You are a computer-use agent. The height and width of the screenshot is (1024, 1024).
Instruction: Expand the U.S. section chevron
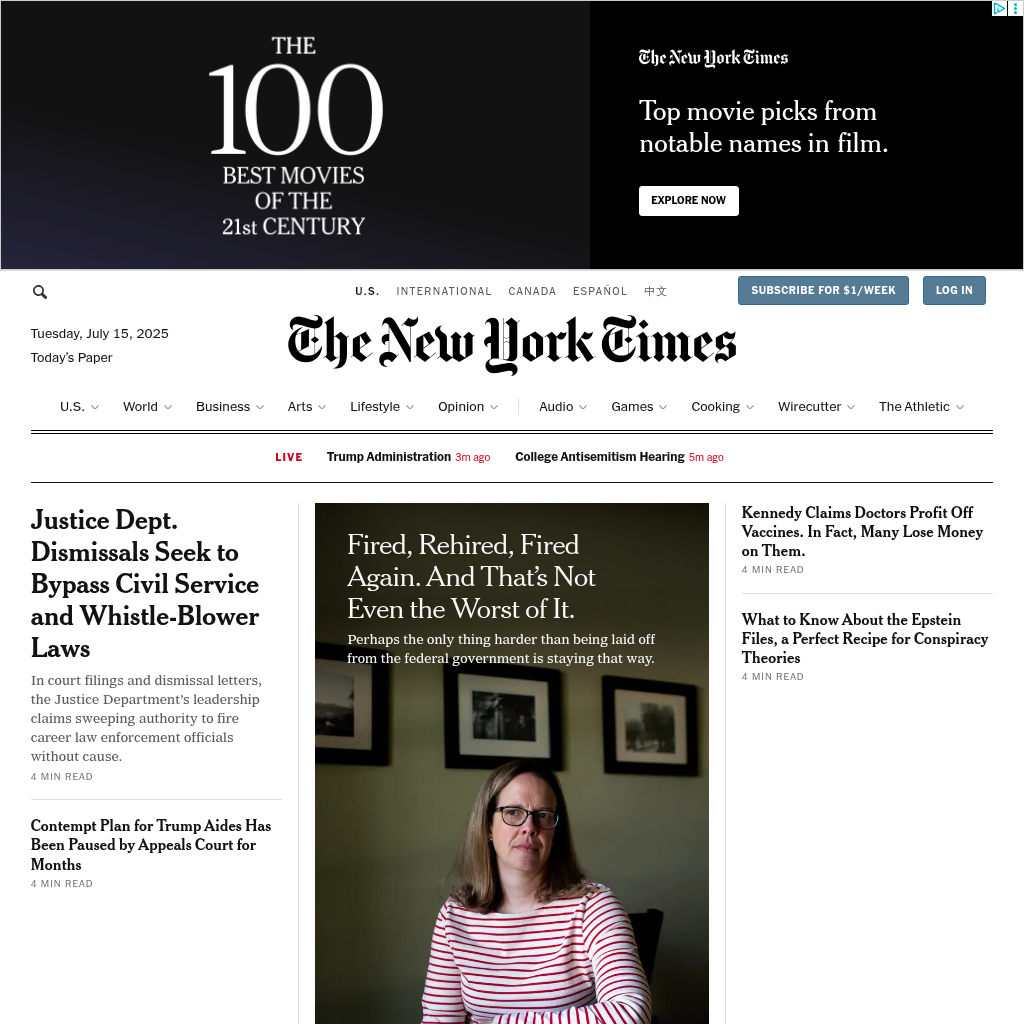tap(95, 407)
